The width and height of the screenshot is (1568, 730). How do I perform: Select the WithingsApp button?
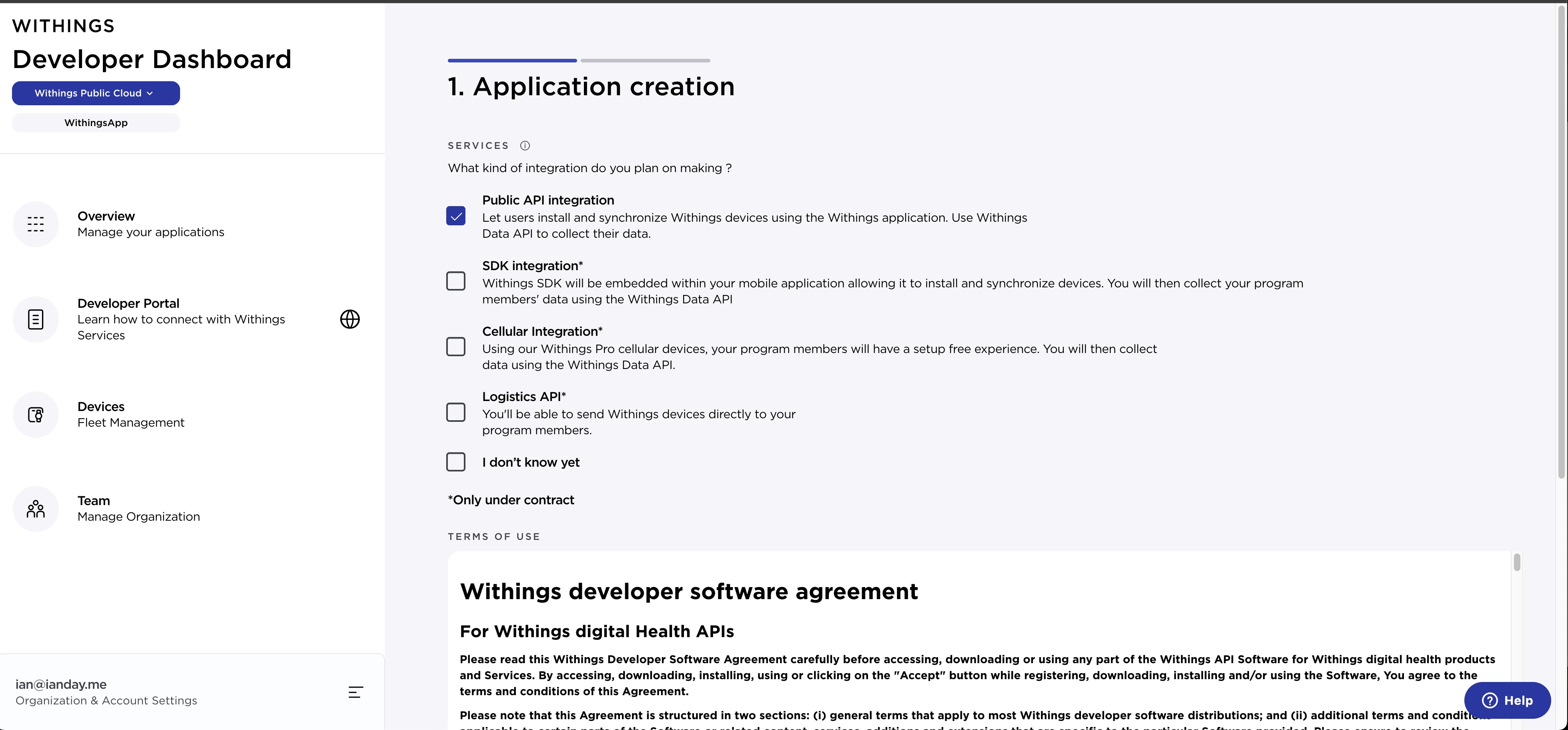(x=96, y=123)
